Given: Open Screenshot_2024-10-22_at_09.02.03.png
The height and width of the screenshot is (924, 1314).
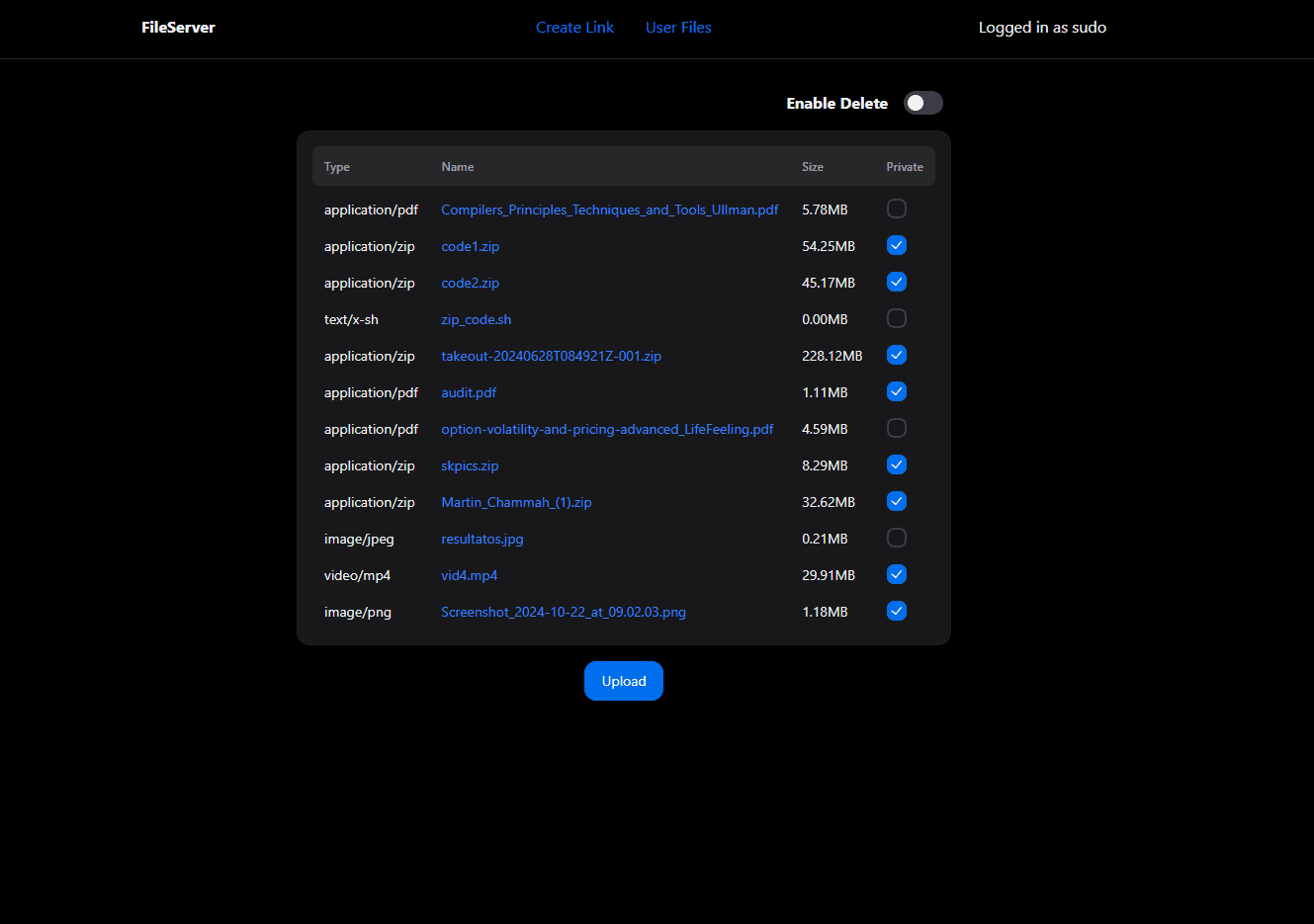Looking at the screenshot, I should [x=564, y=612].
